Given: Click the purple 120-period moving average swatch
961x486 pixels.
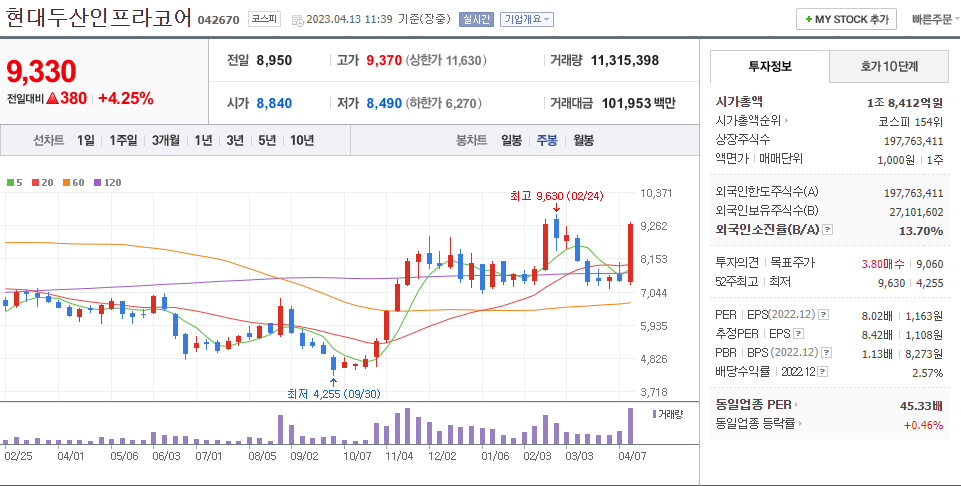Looking at the screenshot, I should [x=97, y=183].
